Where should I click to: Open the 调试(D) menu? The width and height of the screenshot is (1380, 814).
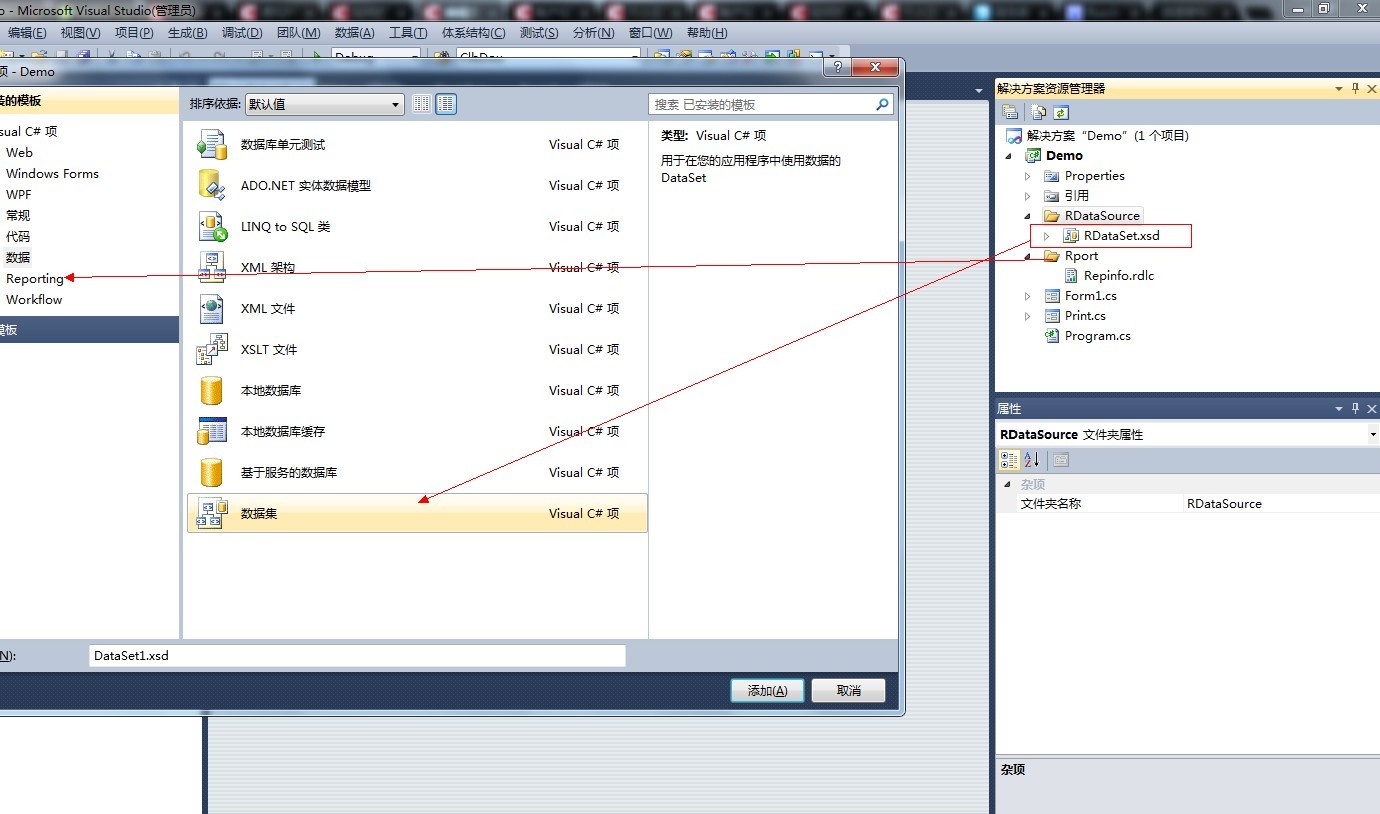(241, 33)
